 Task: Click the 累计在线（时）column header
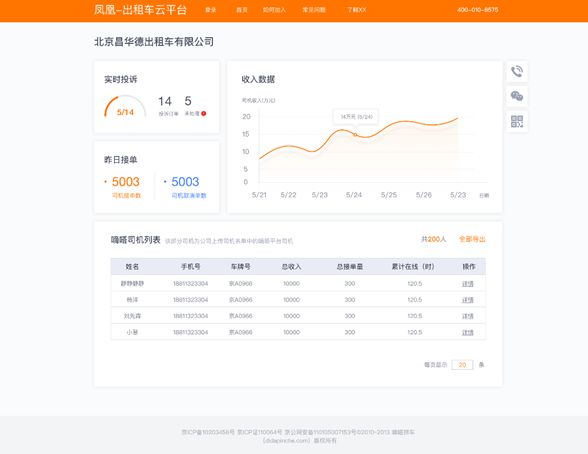(x=413, y=267)
